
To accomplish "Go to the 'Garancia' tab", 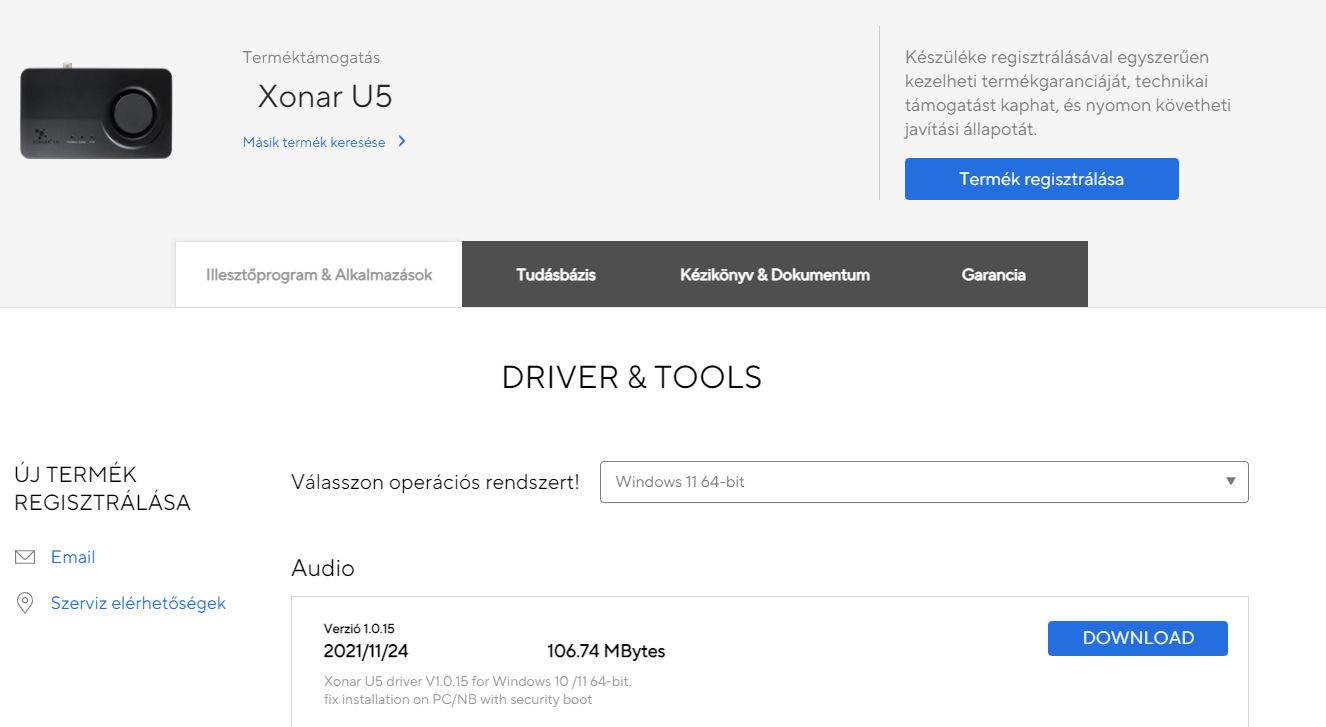I will [994, 274].
